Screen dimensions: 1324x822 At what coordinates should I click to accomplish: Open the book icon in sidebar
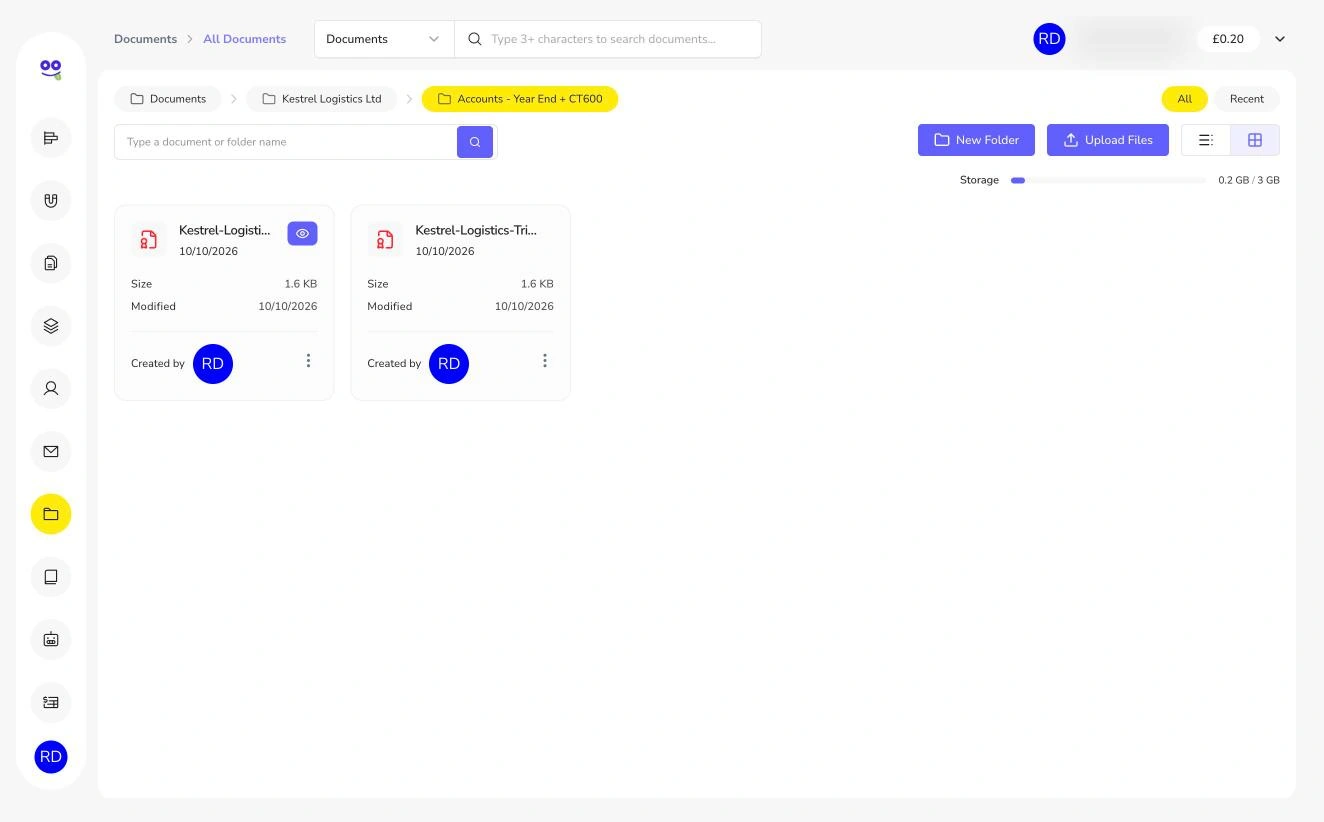[x=51, y=577]
